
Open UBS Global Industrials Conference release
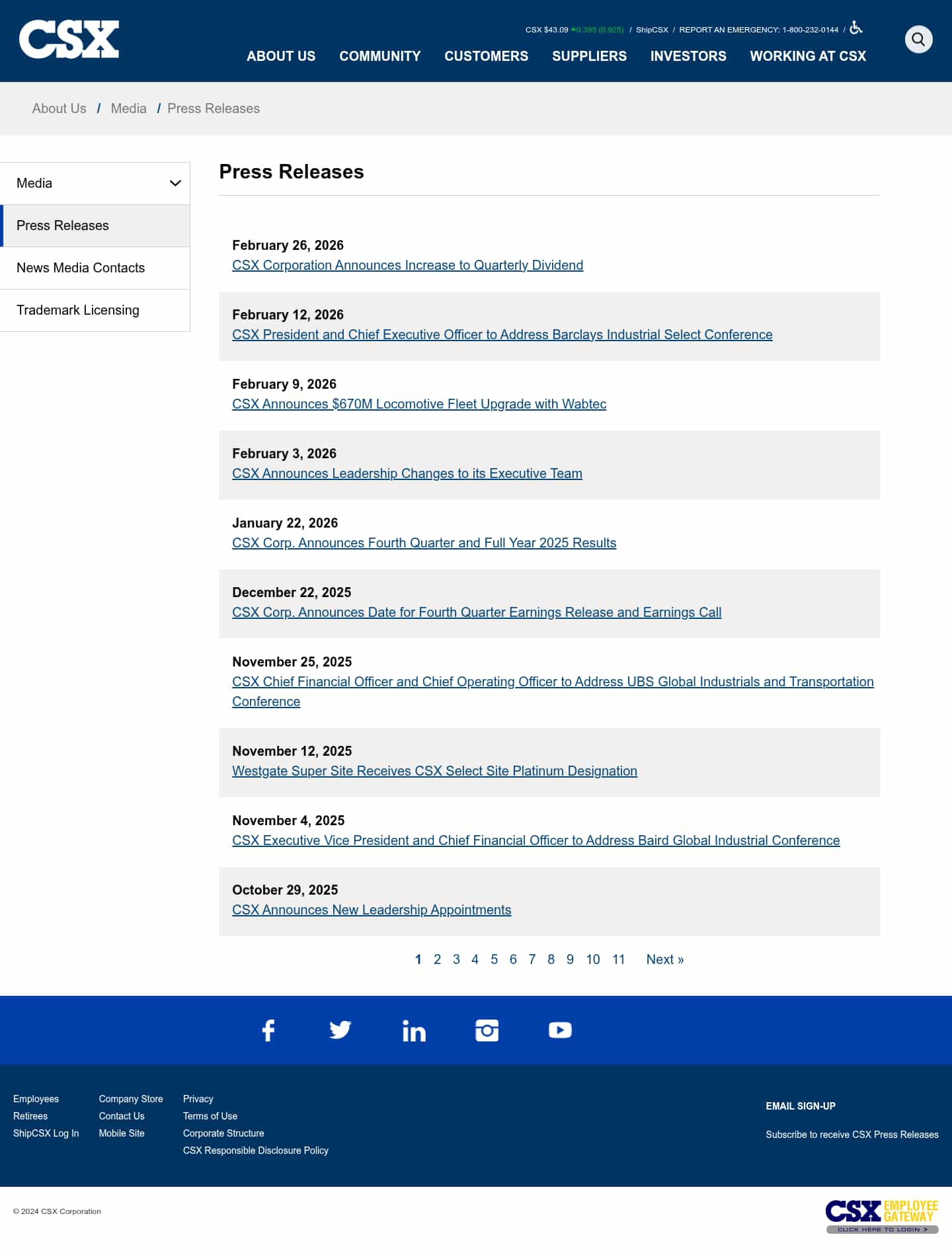click(553, 692)
